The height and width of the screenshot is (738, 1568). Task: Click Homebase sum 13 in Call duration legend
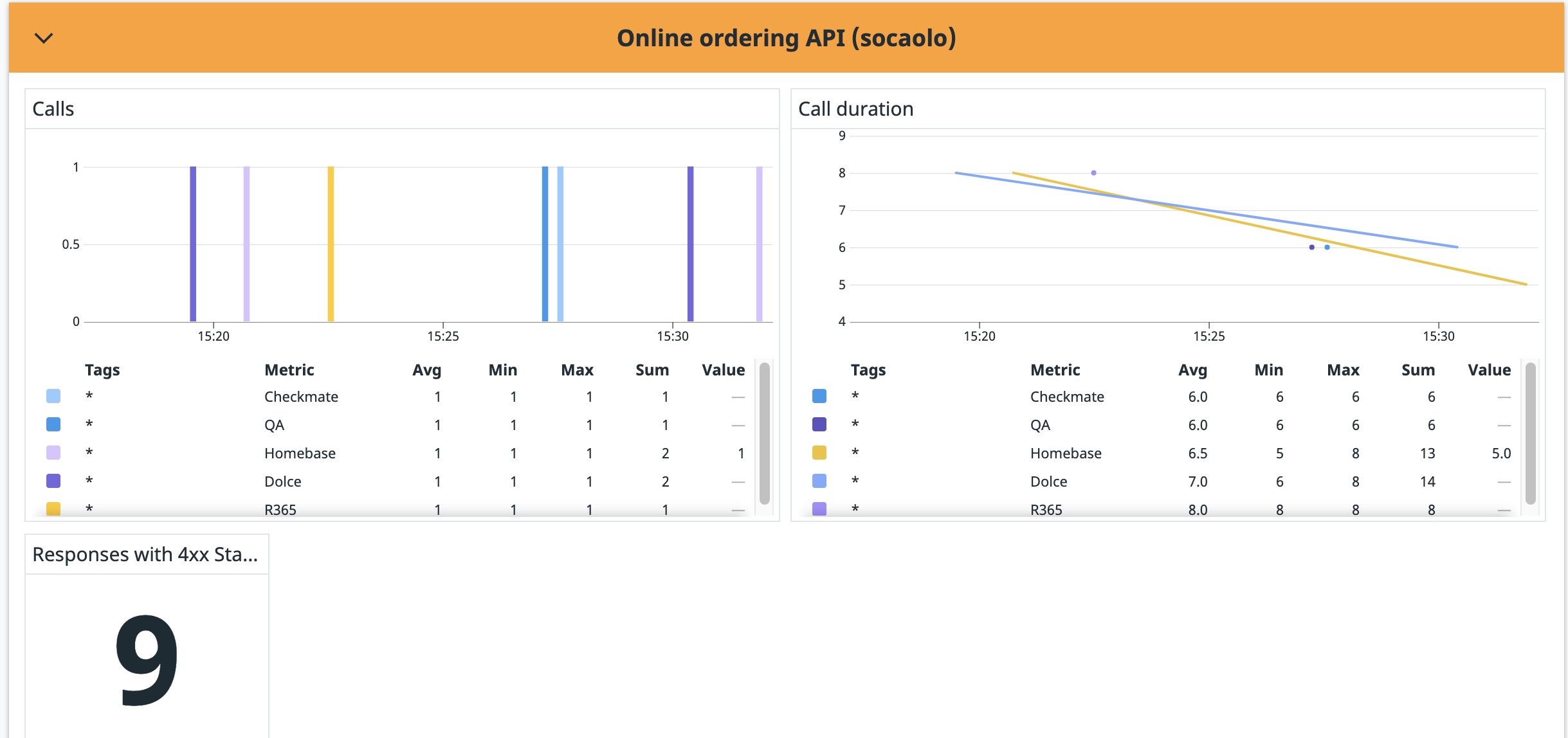(x=1428, y=453)
